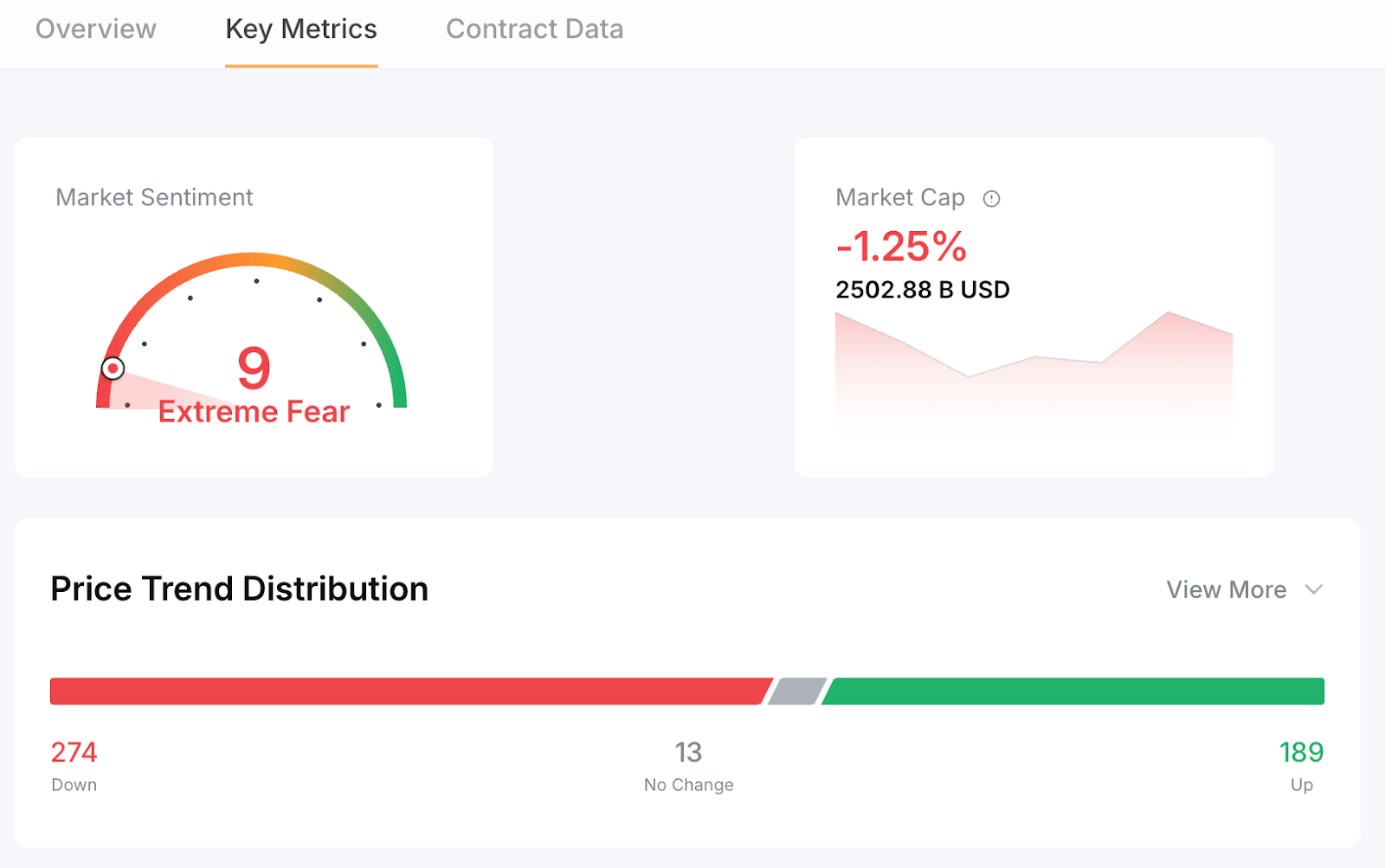Click the -1.25% market cap change
1385x868 pixels.
pyautogui.click(x=901, y=247)
